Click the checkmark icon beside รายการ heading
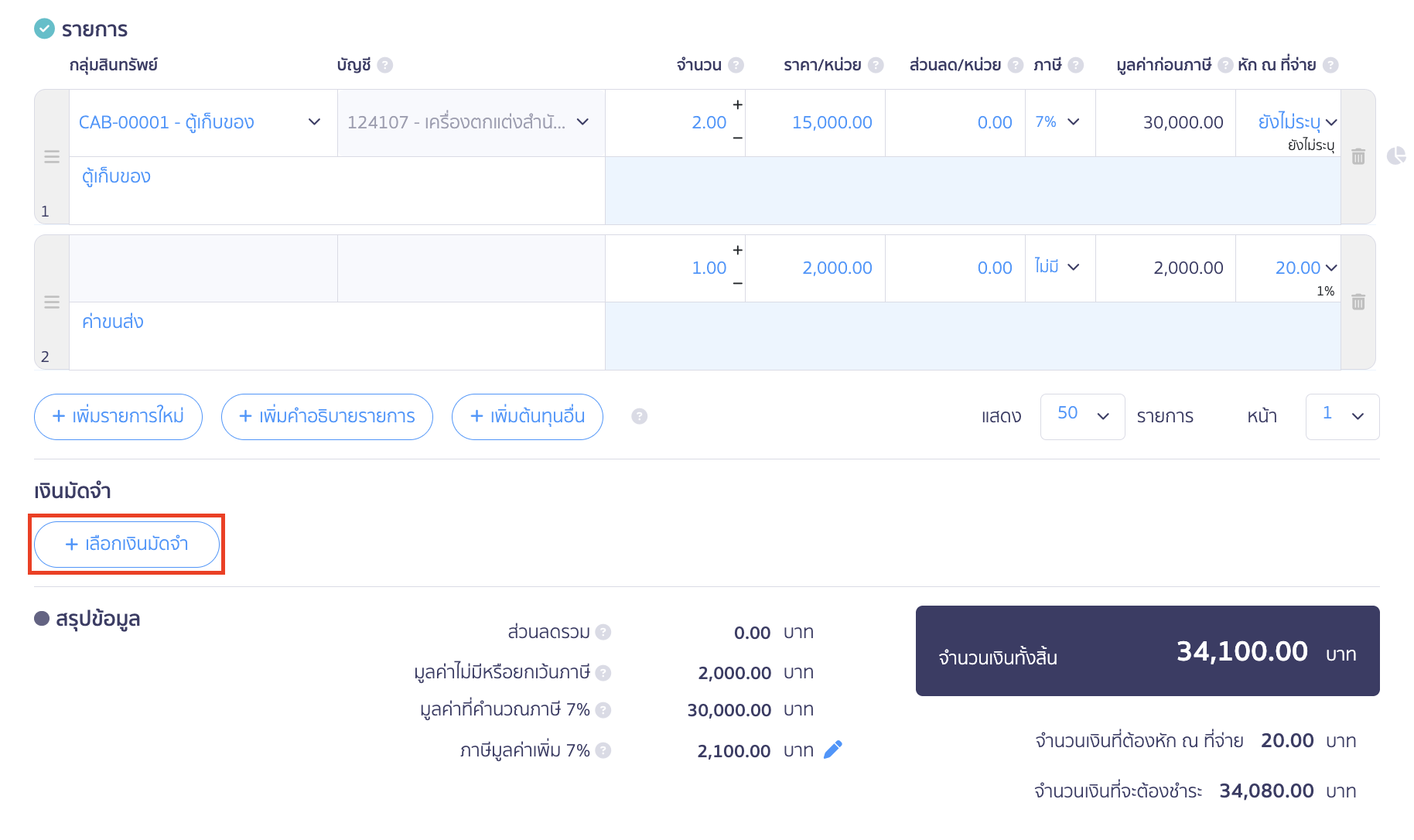Viewport: 1414px width, 840px height. (43, 28)
